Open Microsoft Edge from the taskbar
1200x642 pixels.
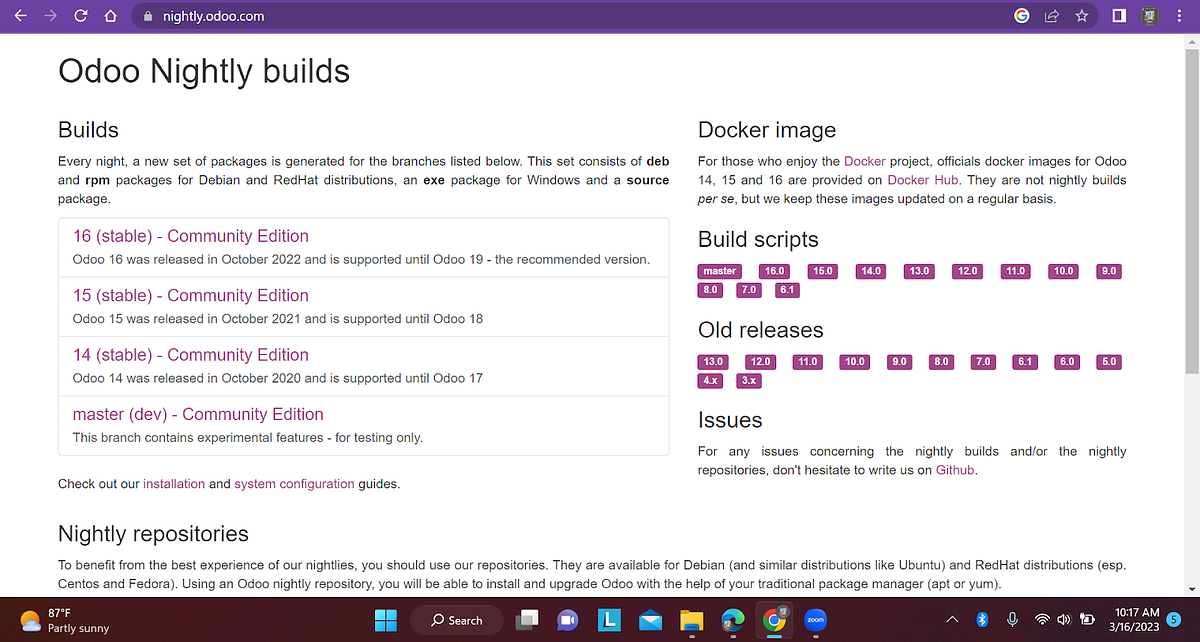[x=733, y=620]
